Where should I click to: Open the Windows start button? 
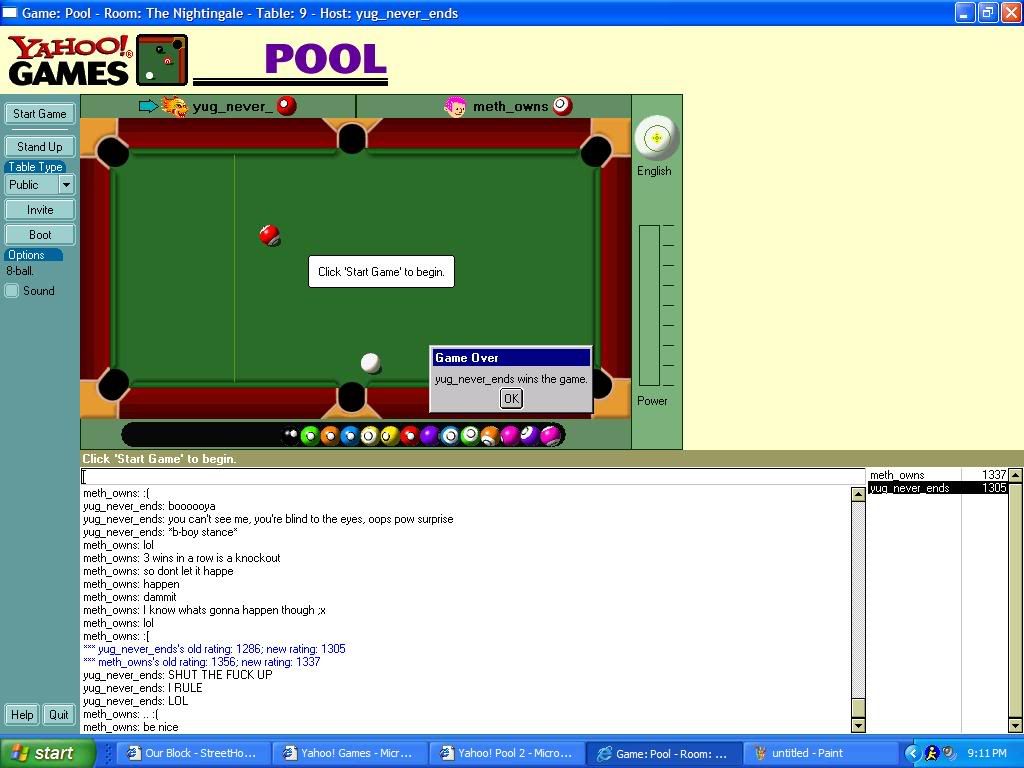click(47, 753)
